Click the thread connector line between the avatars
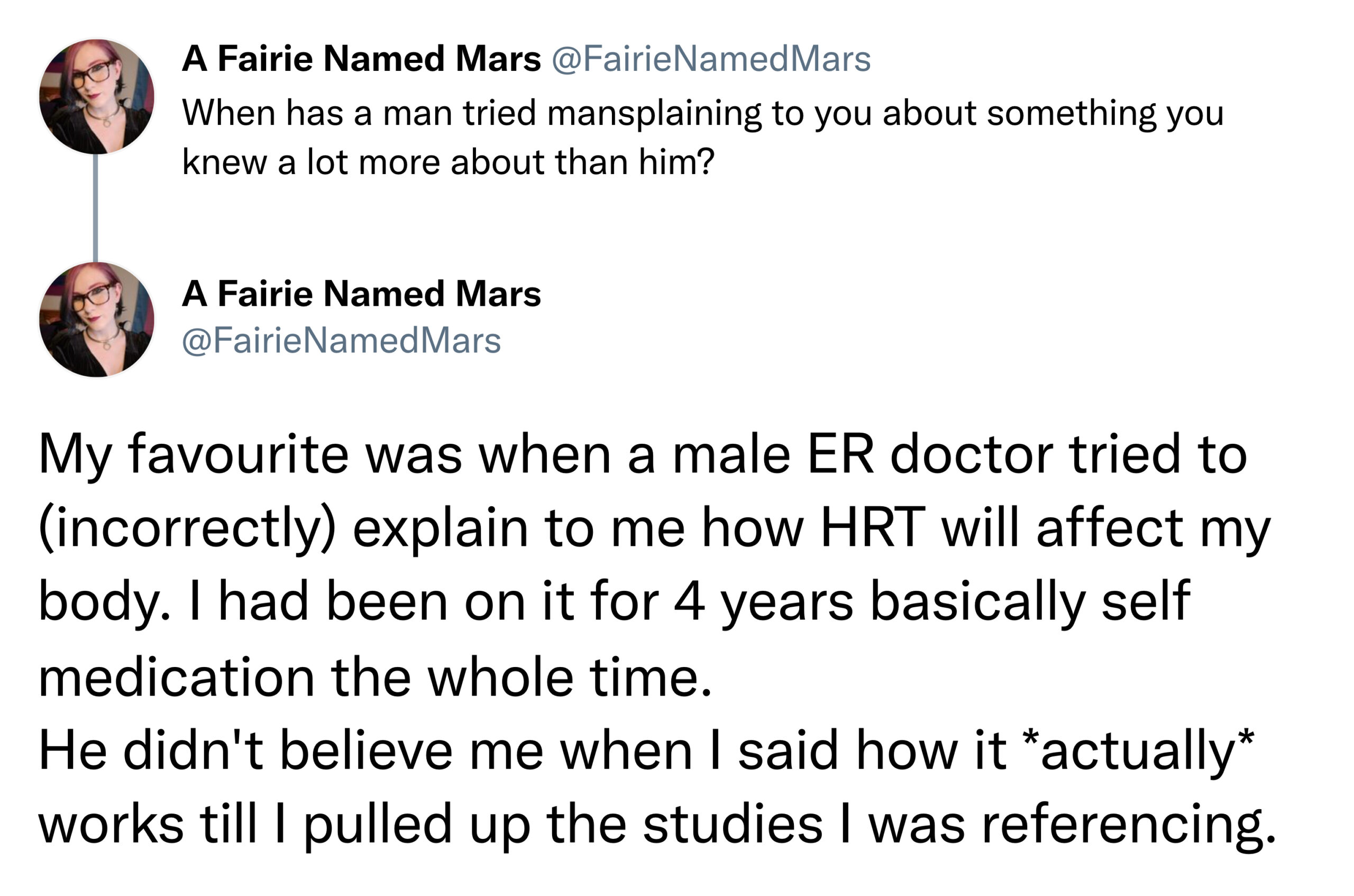Image resolution: width=1354 pixels, height=896 pixels. coord(95,208)
